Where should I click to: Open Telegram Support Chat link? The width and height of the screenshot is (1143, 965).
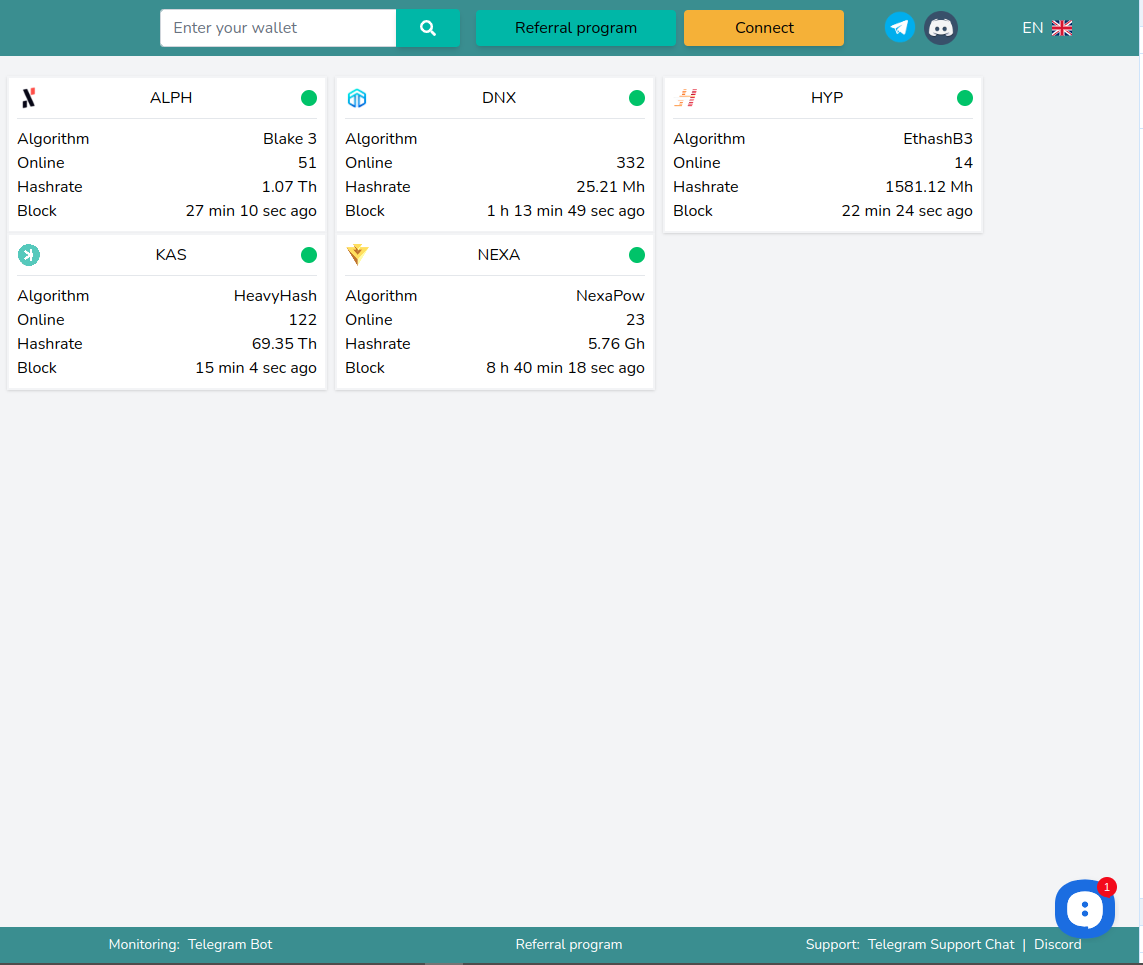(940, 944)
